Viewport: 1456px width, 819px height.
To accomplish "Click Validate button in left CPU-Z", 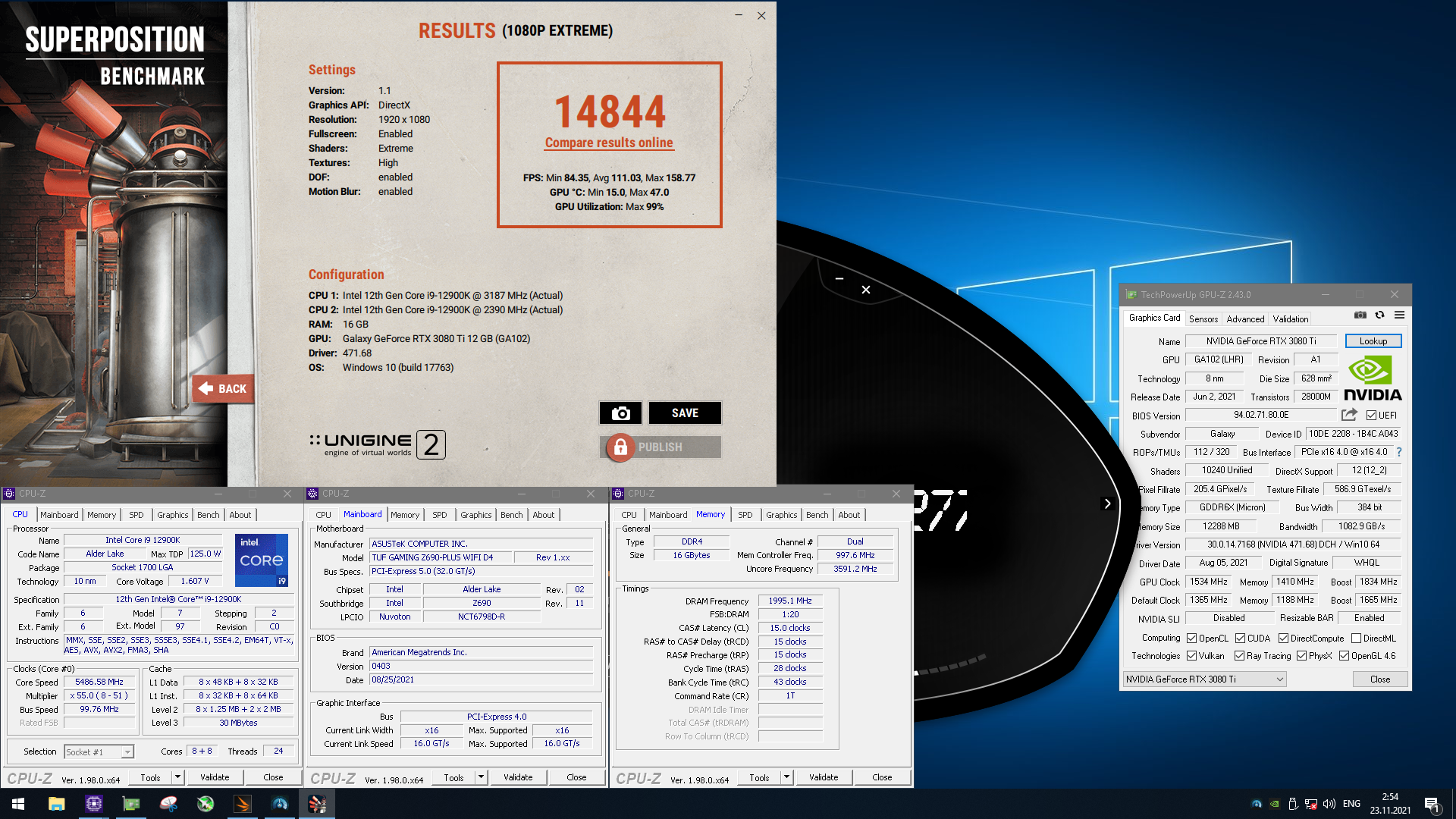I will 215,777.
